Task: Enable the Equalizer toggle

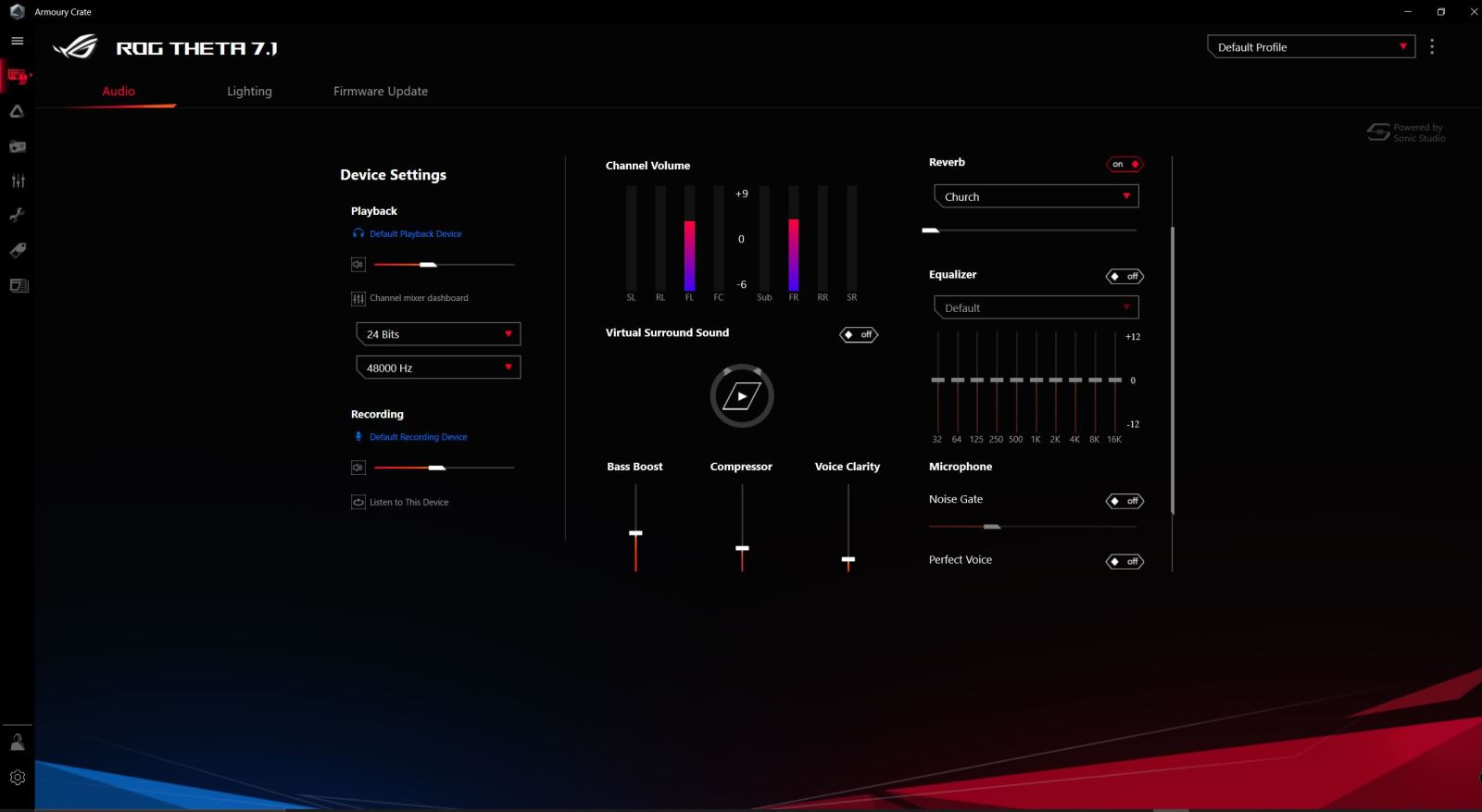Action: coord(1124,277)
